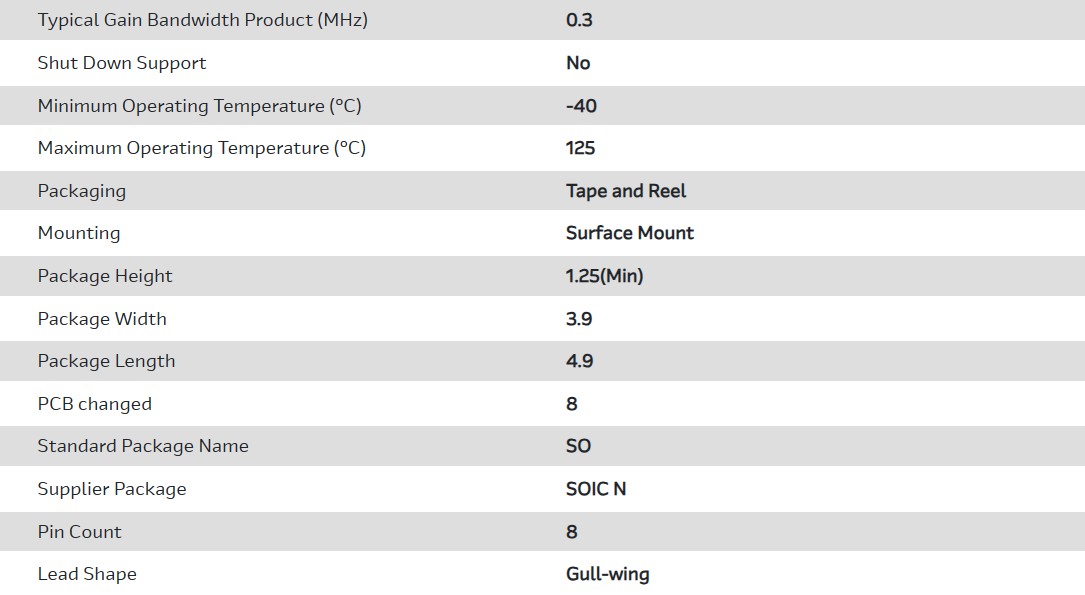Click the Package Height label
Image resolution: width=1085 pixels, height=595 pixels.
click(105, 276)
